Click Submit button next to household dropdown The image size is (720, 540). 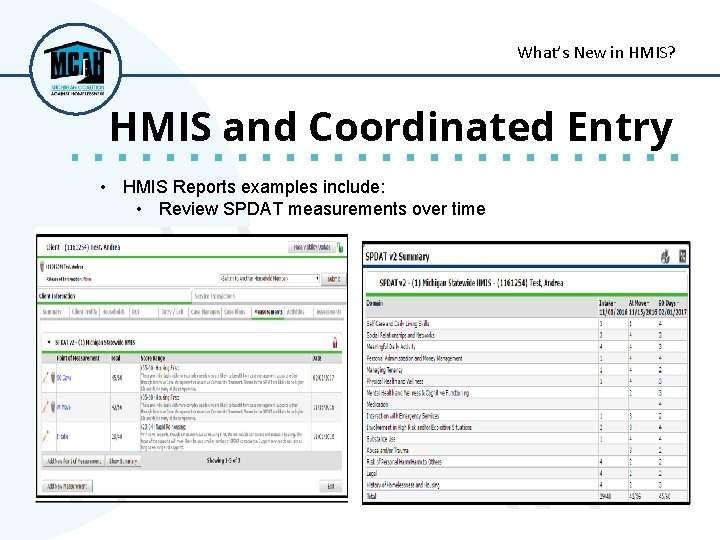pyautogui.click(x=334, y=279)
